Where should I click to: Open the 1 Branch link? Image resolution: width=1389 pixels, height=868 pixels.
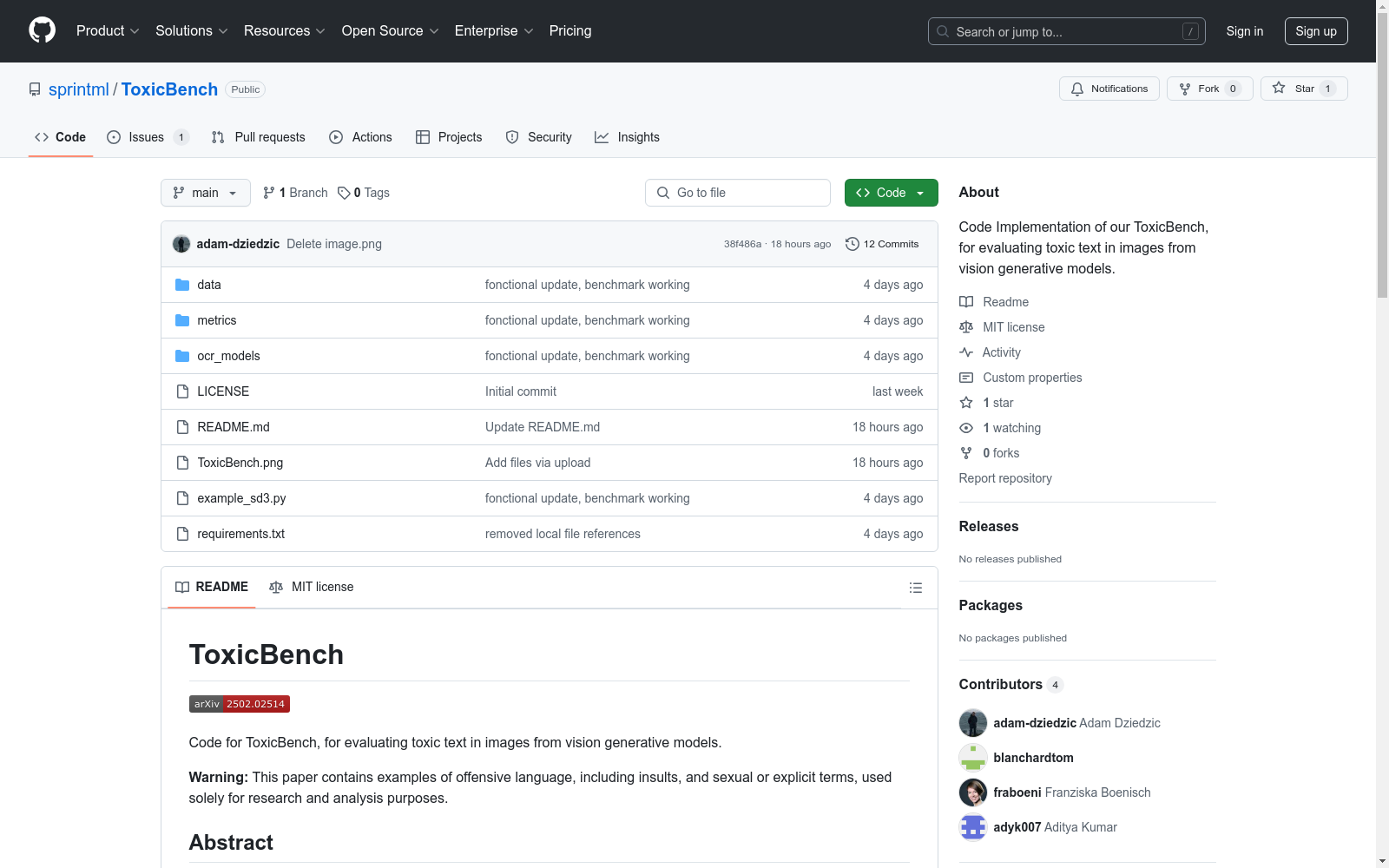coord(295,193)
